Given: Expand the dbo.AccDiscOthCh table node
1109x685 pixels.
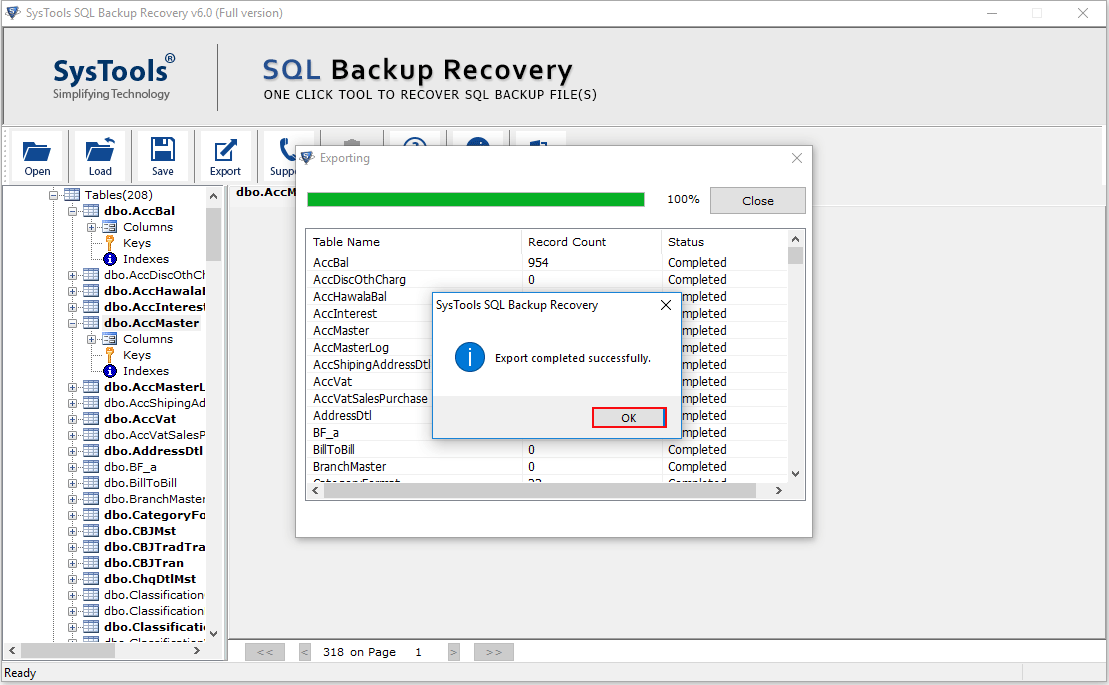Looking at the screenshot, I should (x=72, y=276).
